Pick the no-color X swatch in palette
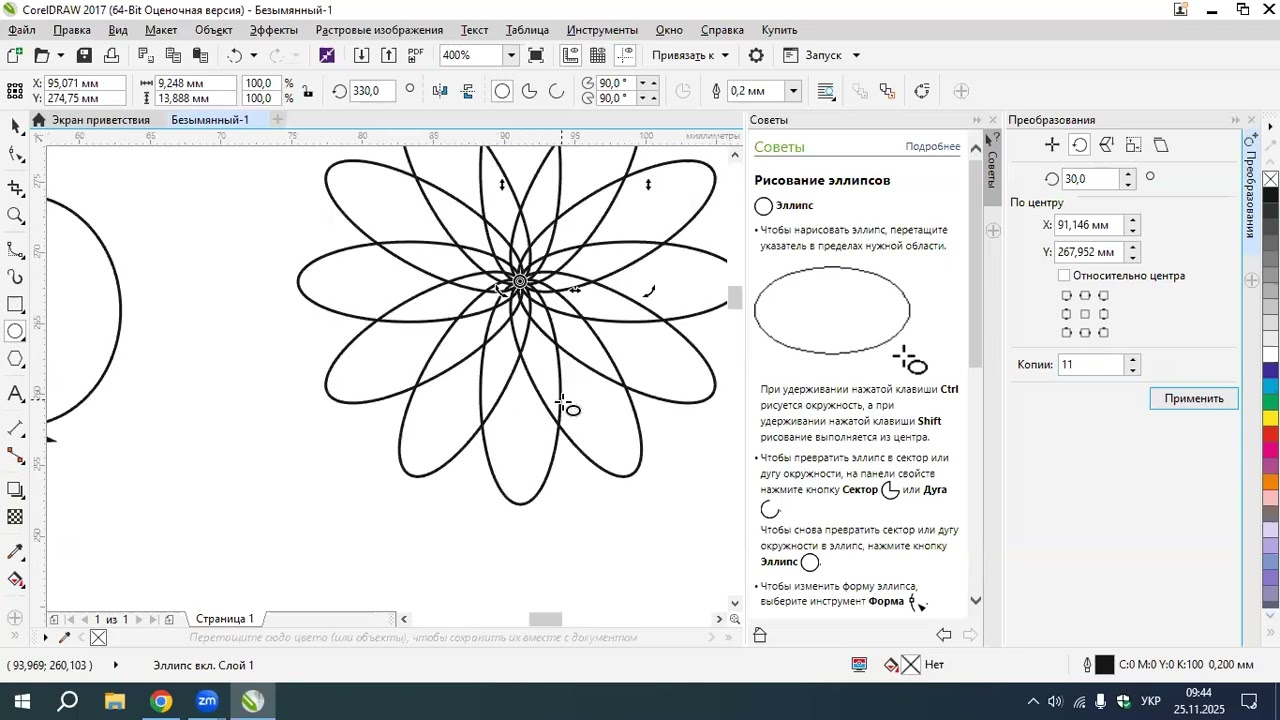 coord(1271,179)
